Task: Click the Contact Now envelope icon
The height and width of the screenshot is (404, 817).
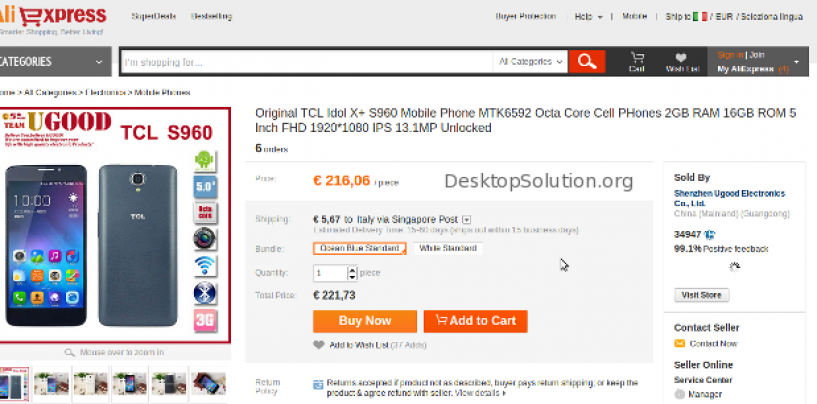Action: pyautogui.click(x=680, y=344)
